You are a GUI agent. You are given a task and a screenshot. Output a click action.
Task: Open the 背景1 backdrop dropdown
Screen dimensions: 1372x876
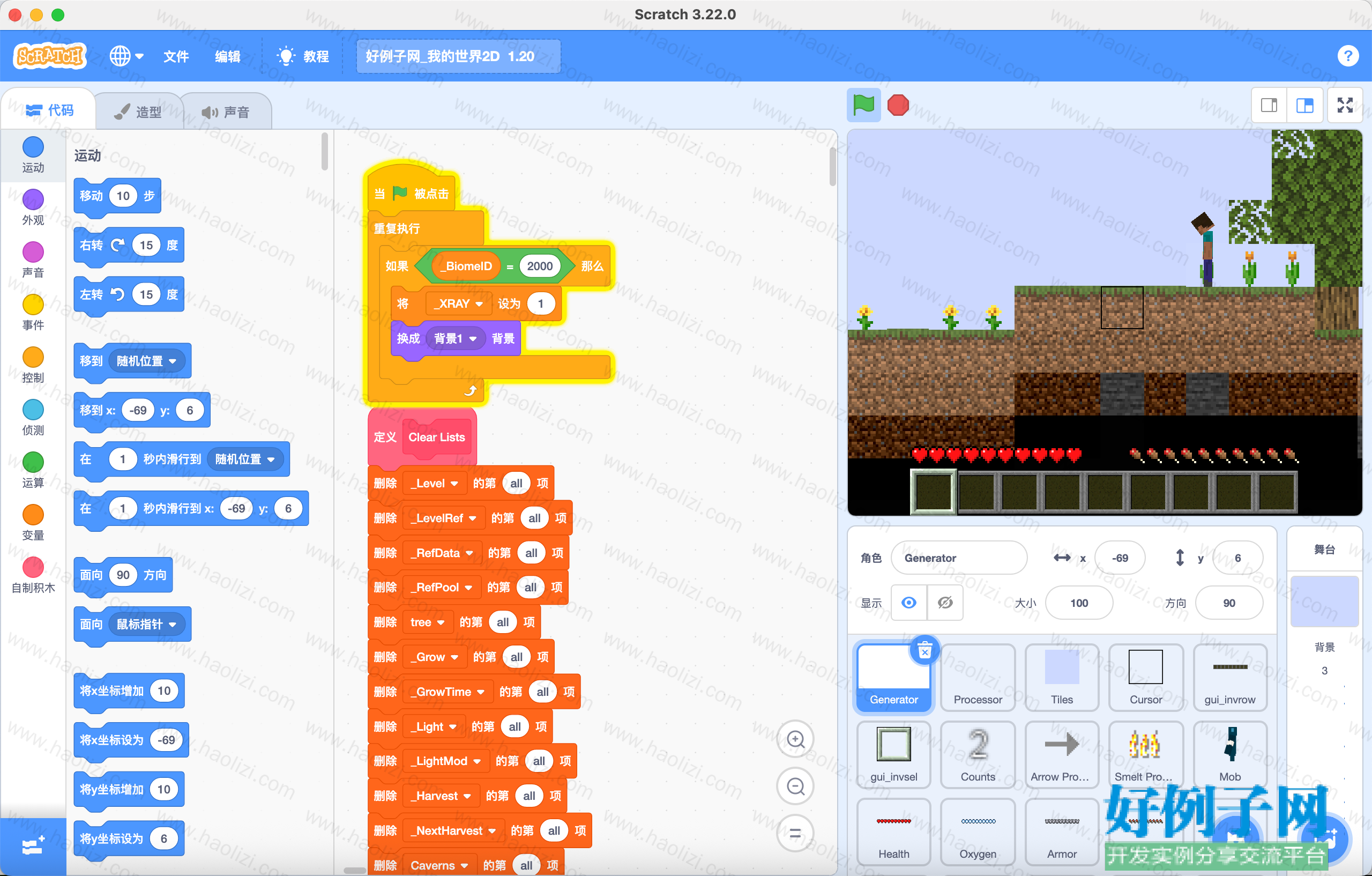tap(455, 338)
